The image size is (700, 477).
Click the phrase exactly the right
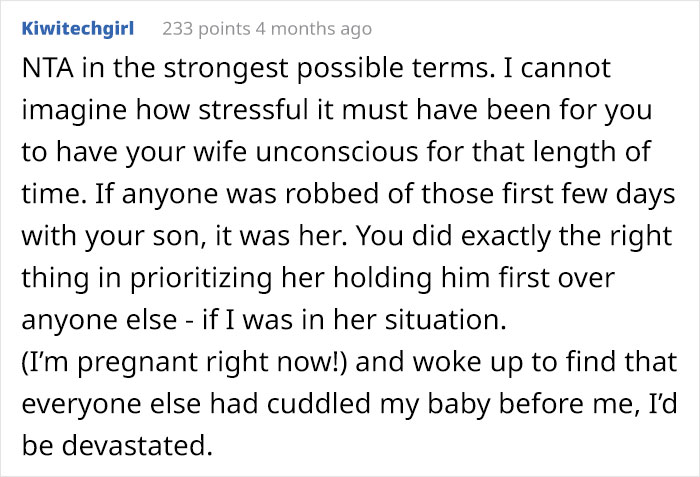point(567,237)
